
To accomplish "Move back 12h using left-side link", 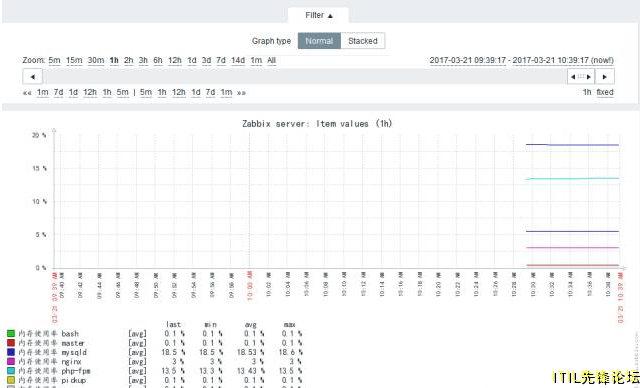I will (x=90, y=93).
